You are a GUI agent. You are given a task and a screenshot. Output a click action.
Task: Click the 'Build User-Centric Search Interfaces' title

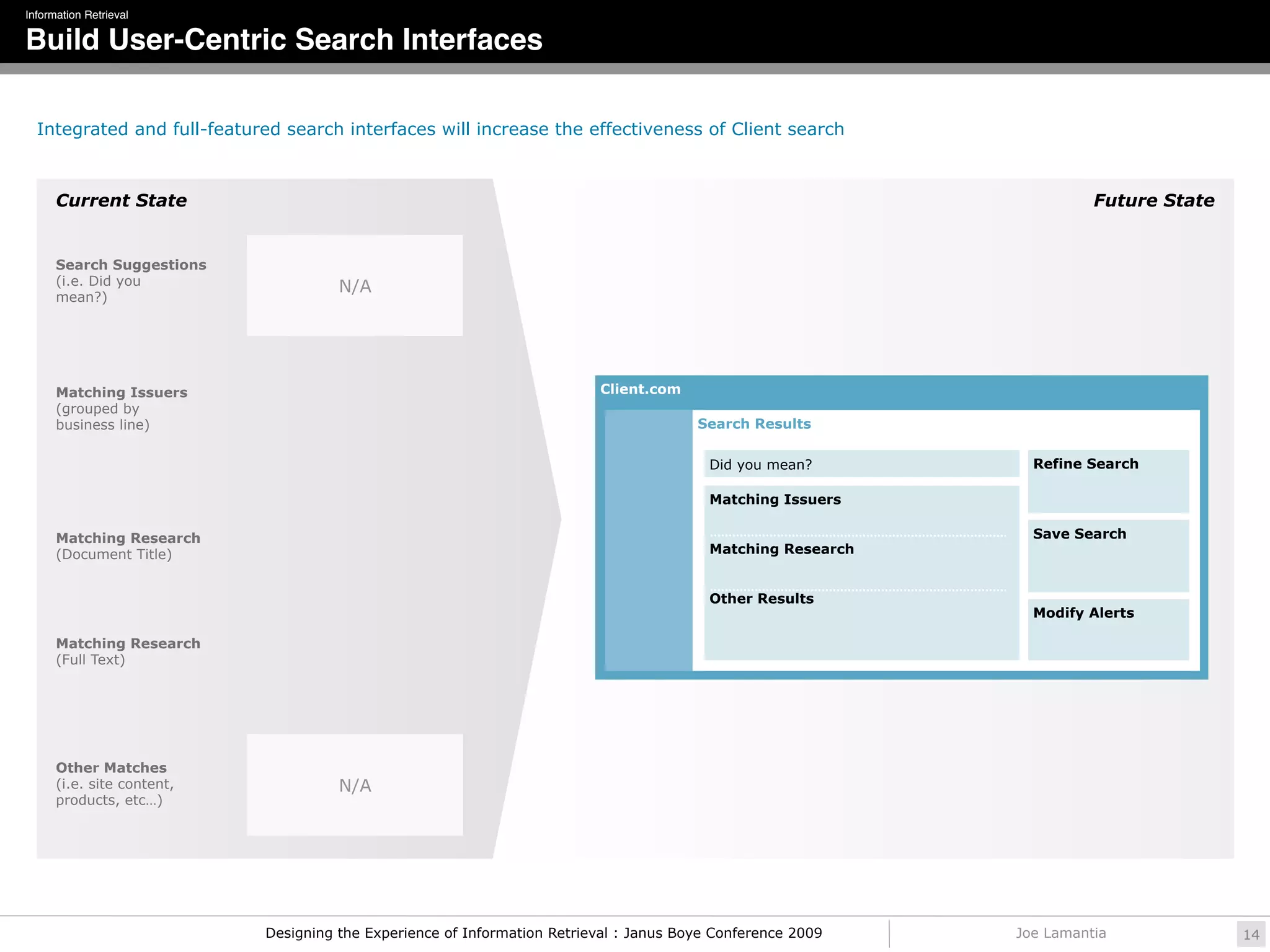tap(284, 40)
